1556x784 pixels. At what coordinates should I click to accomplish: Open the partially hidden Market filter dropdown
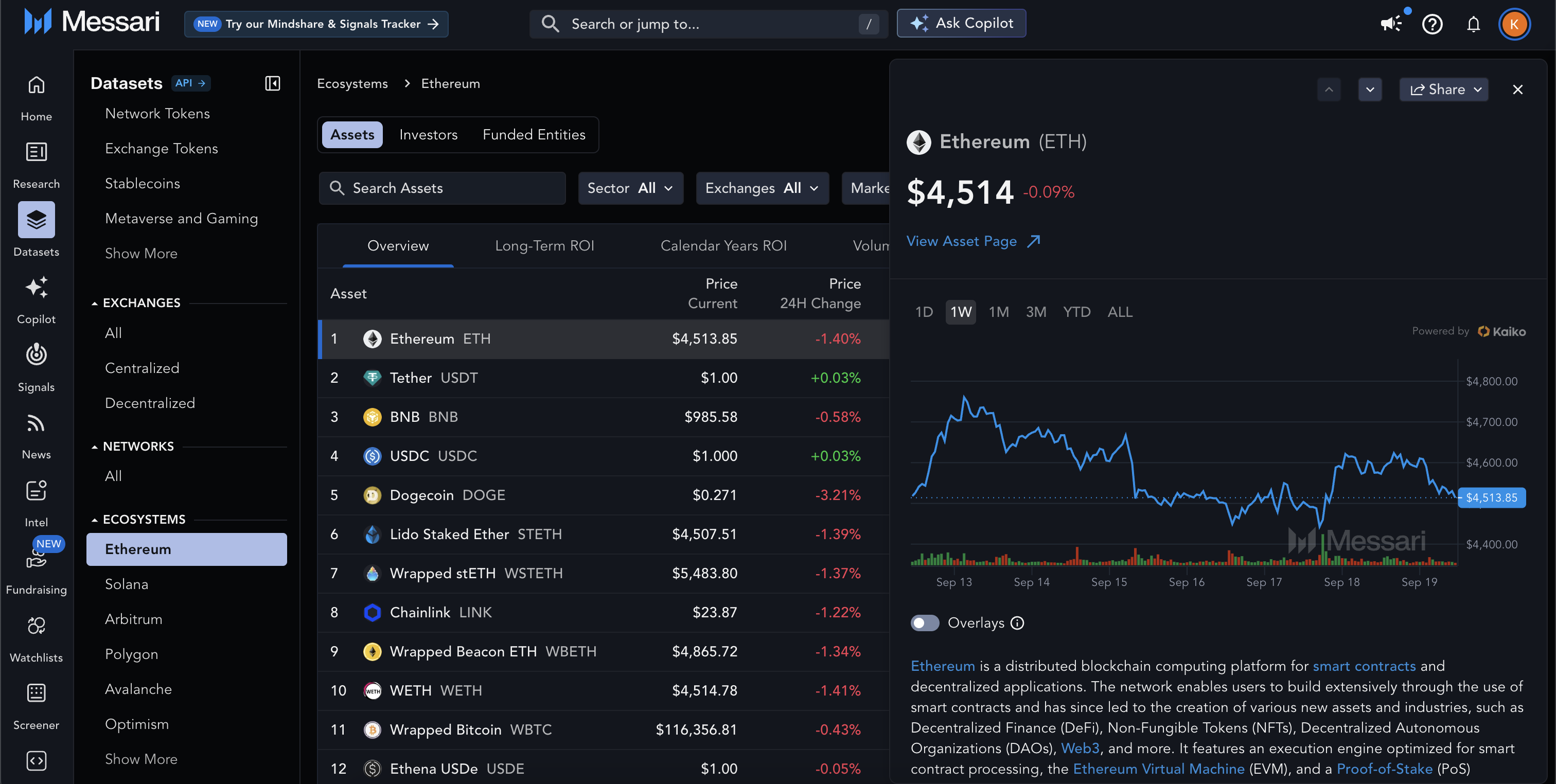tap(865, 188)
